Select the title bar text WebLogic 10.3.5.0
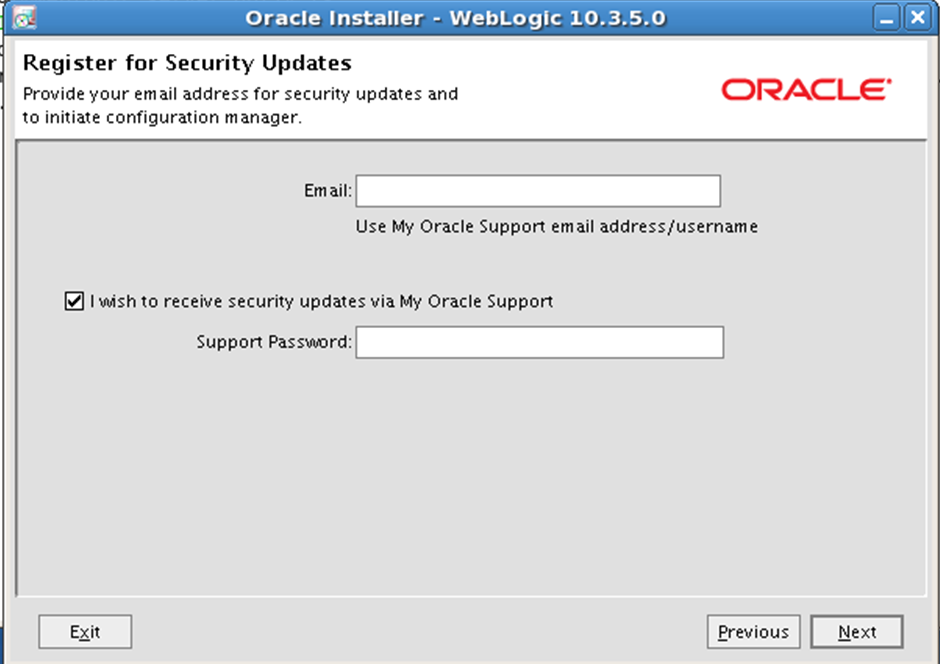 tap(558, 18)
